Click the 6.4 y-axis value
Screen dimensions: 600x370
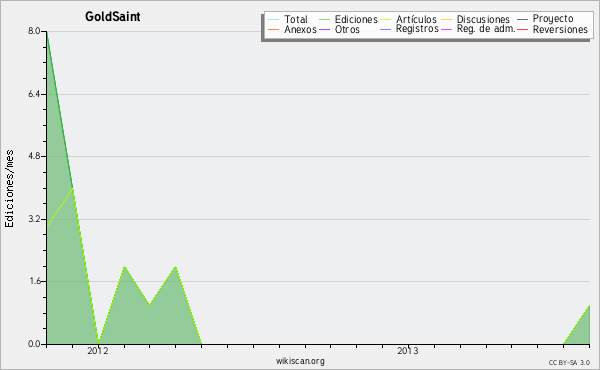coord(34,94)
